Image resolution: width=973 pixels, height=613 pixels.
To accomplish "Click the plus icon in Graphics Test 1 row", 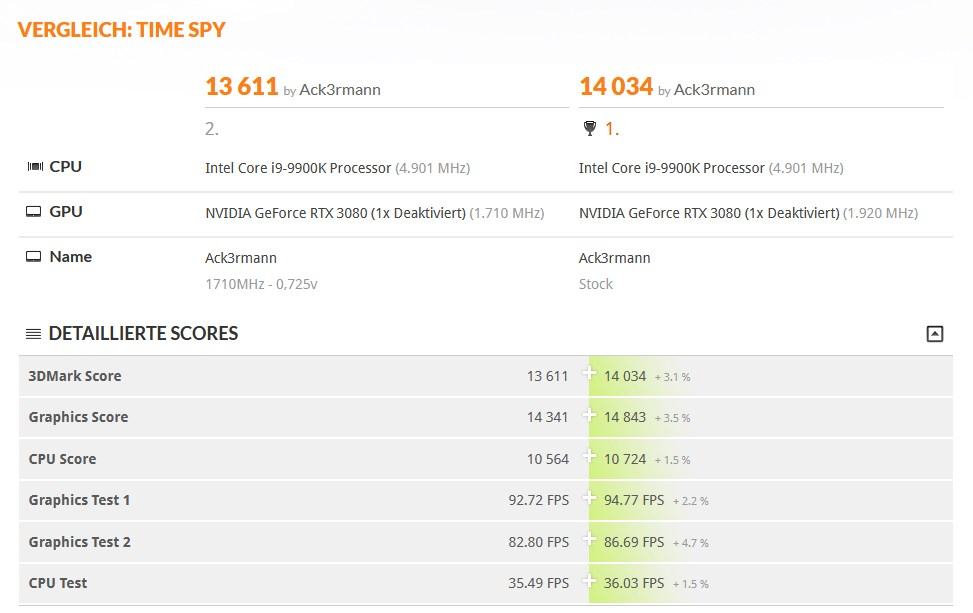I will coord(589,498).
